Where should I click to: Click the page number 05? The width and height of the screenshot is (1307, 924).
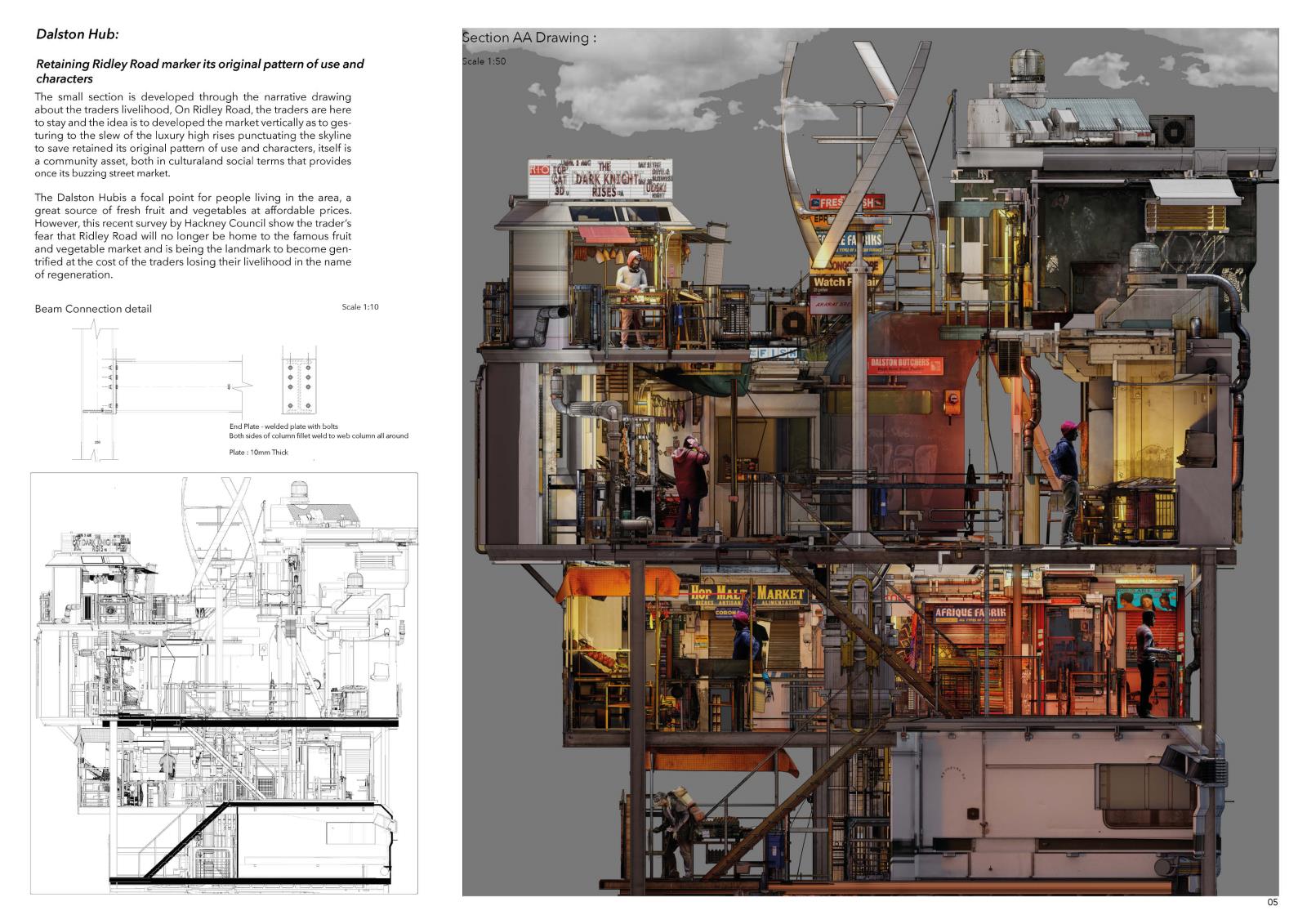(x=1272, y=903)
